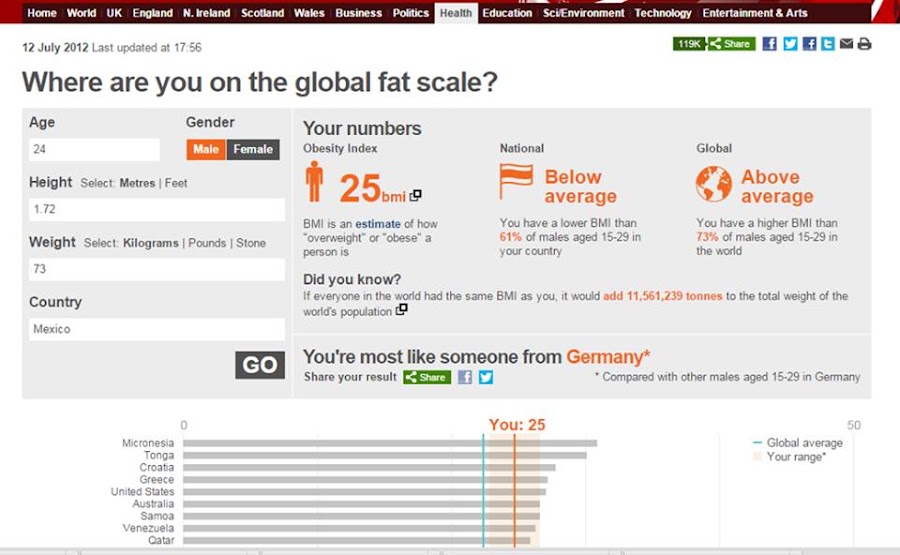
Task: Open the England nav item
Action: point(153,13)
